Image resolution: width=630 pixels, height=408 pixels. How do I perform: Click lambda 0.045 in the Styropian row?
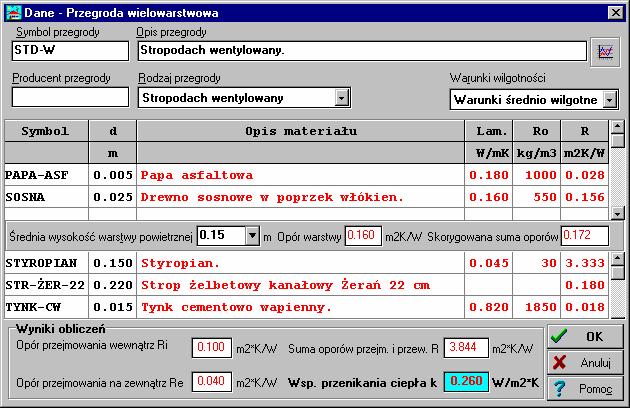[x=489, y=263]
